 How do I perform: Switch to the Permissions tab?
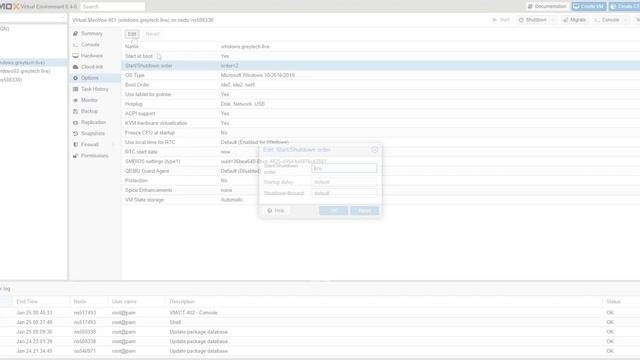pos(95,156)
